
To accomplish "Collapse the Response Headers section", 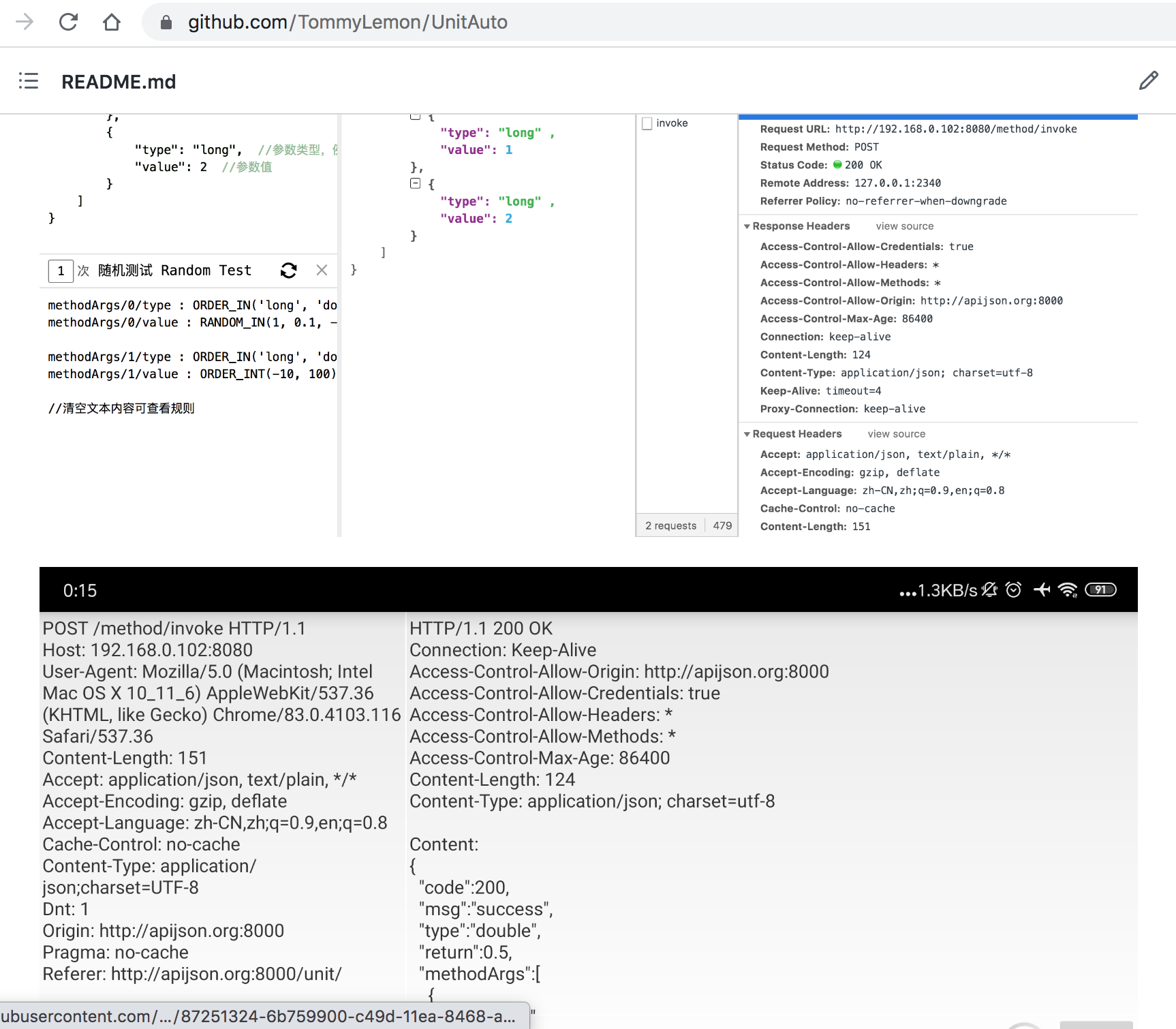I will [x=747, y=226].
